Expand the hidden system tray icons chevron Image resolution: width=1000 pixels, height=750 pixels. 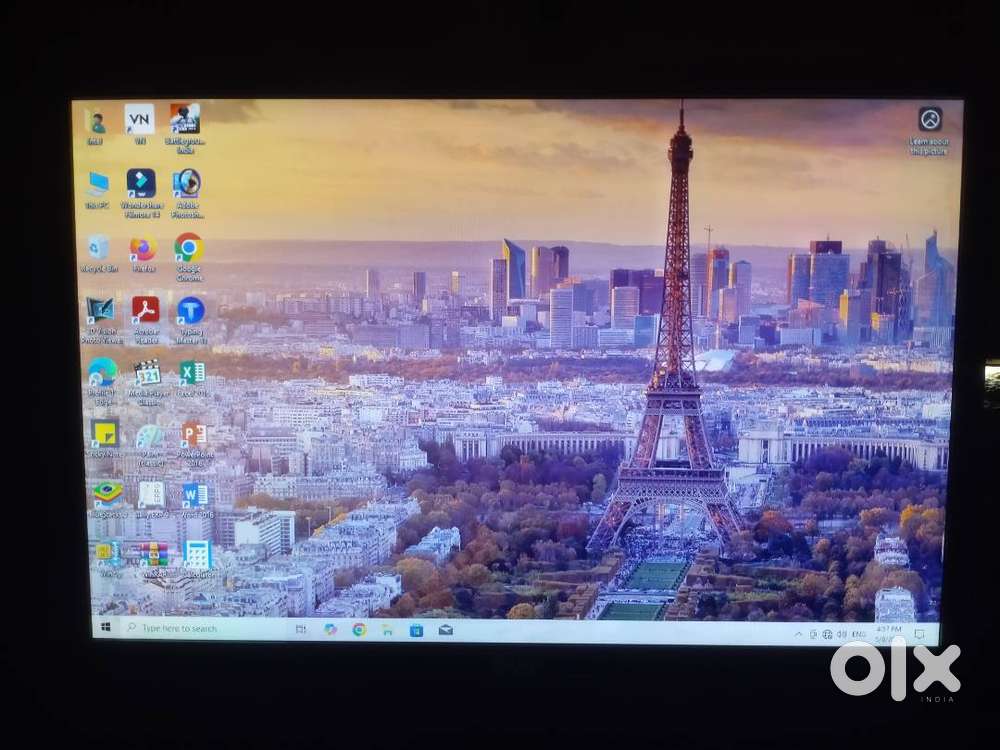click(x=798, y=634)
